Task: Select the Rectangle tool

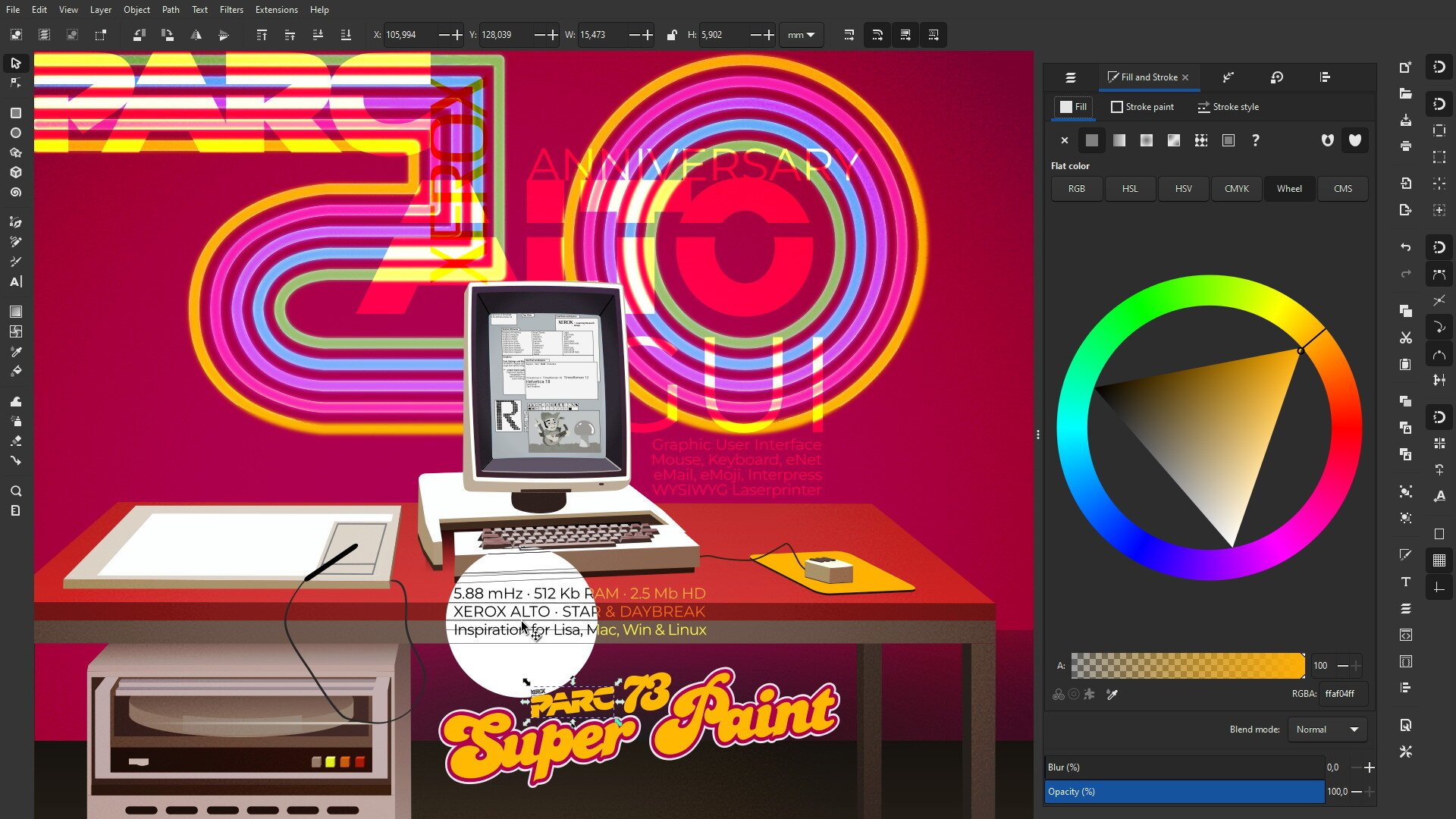Action: [x=15, y=113]
